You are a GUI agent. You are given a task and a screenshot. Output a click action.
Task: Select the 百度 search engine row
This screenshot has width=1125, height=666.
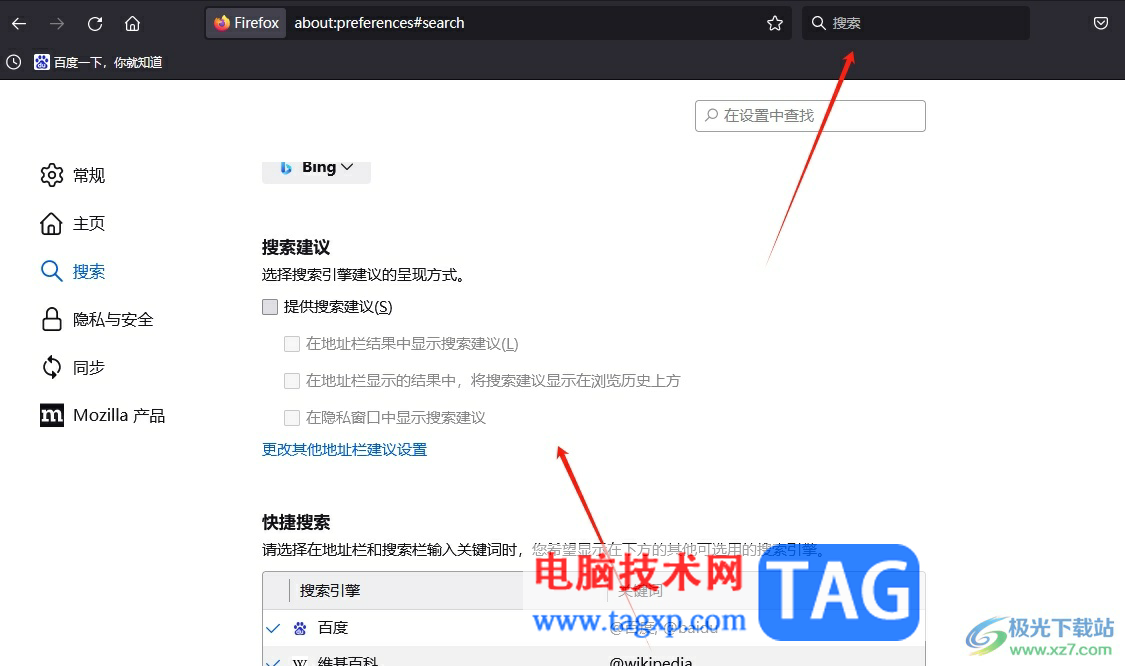click(593, 628)
